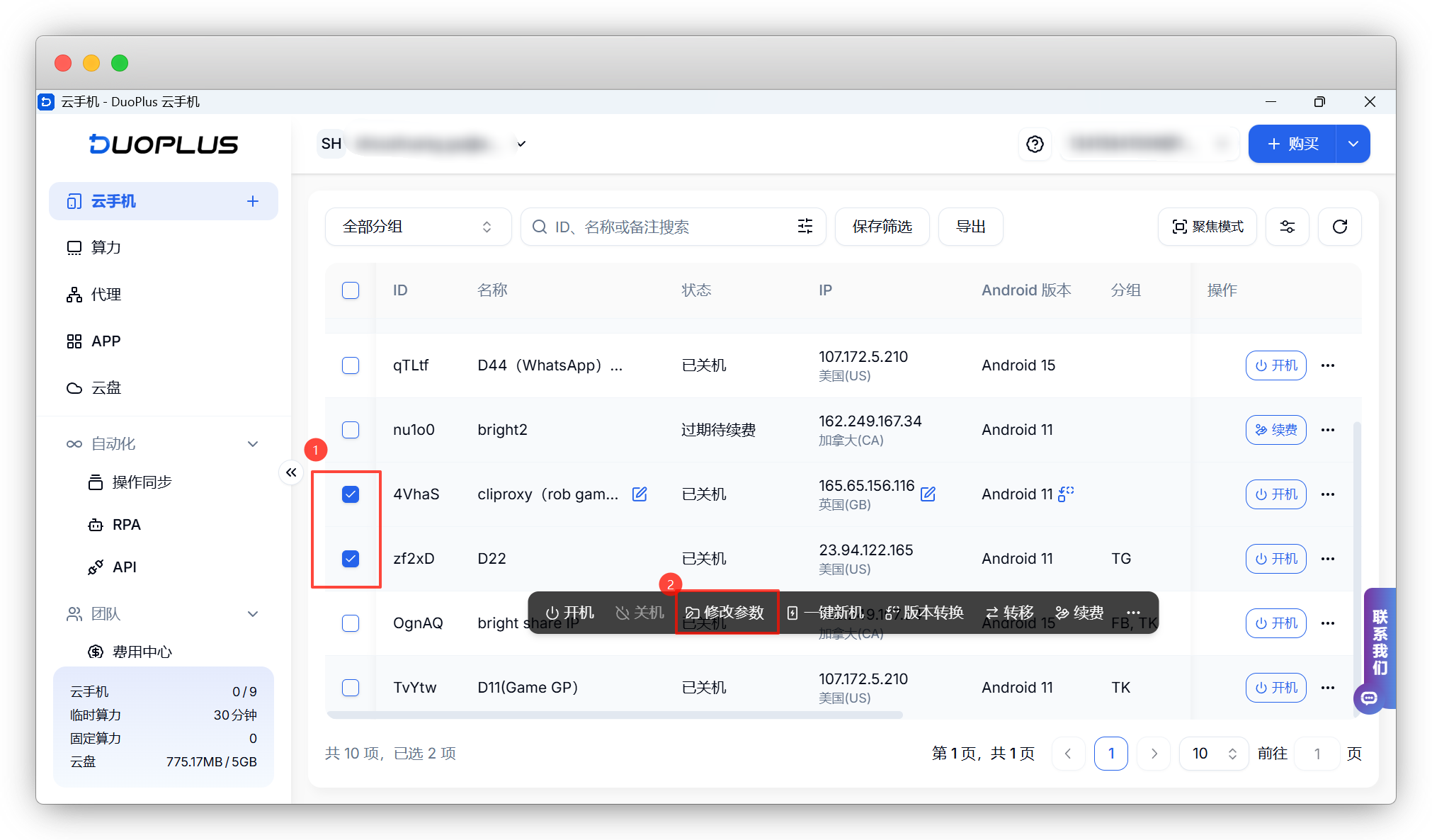Screen dimensions: 1432x840
Task: Click the search filter sliders icon
Action: click(x=805, y=226)
